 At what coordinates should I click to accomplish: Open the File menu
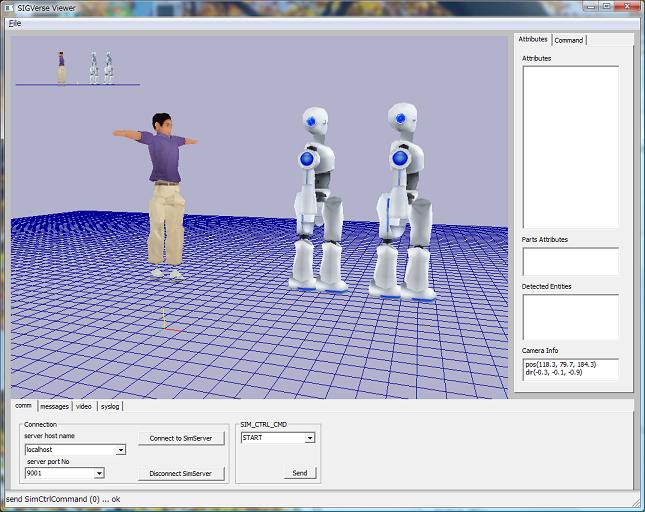click(x=14, y=23)
